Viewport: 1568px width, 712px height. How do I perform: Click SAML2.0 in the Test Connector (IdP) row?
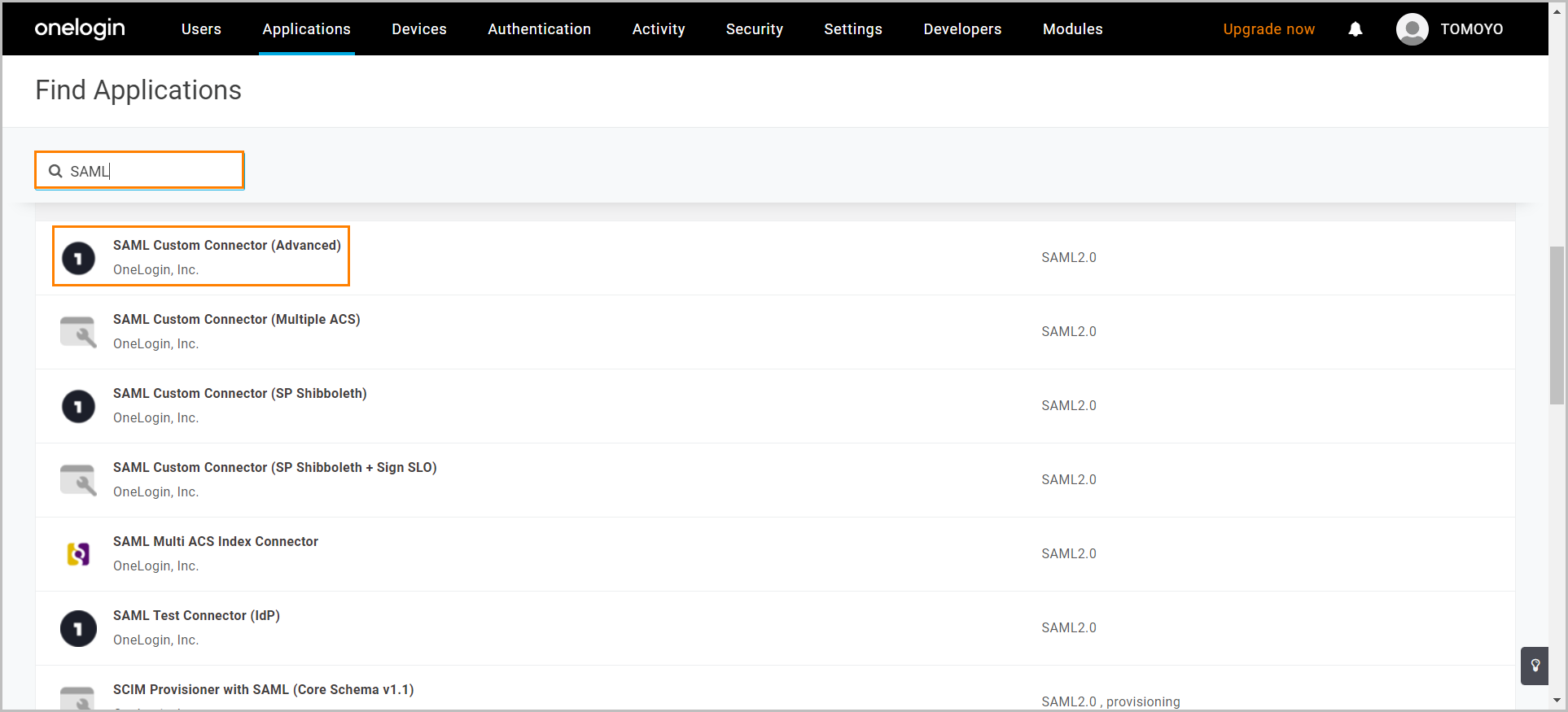pos(1068,627)
